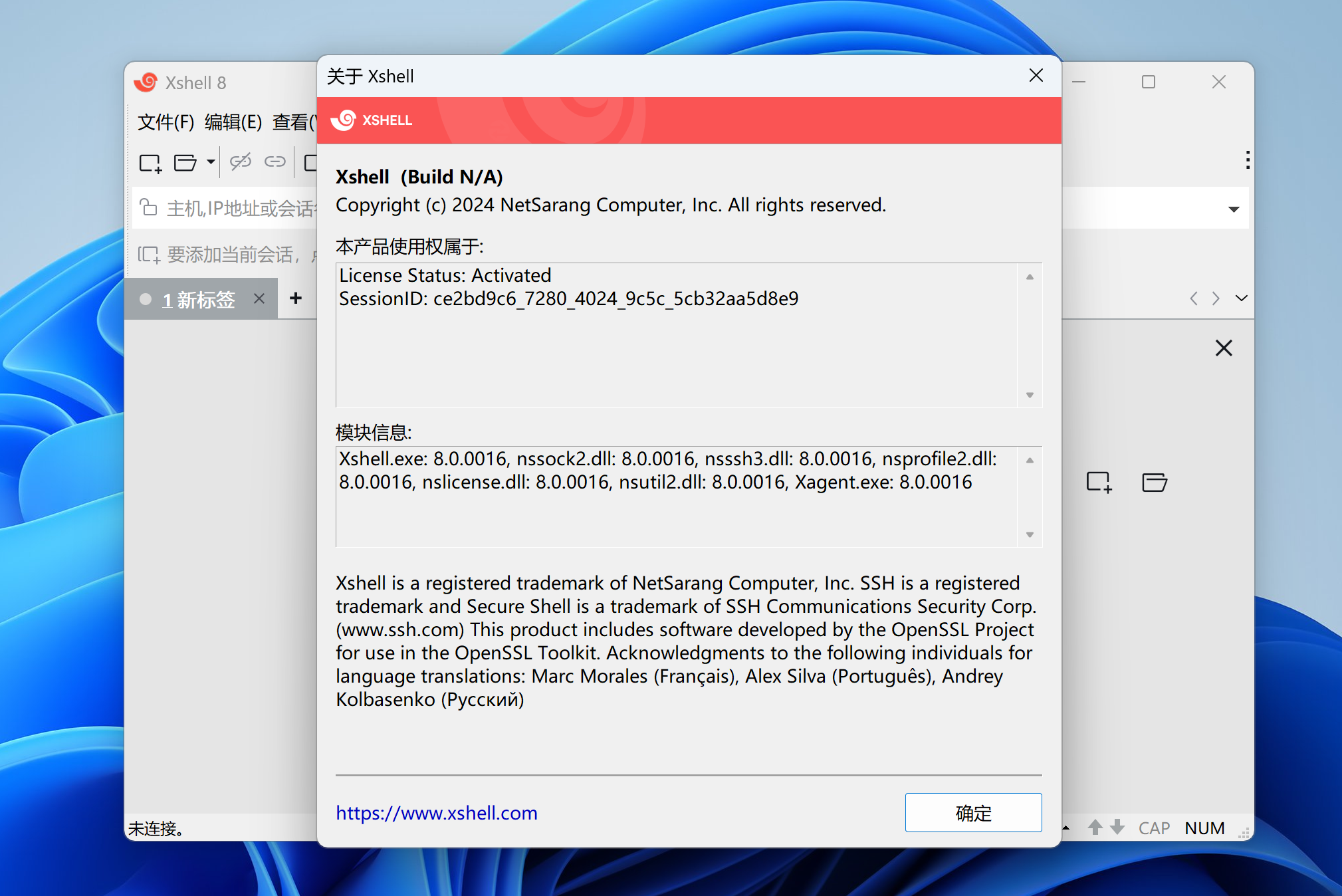Open the https://www.xshell.com link
This screenshot has width=1342, height=896.
[437, 813]
